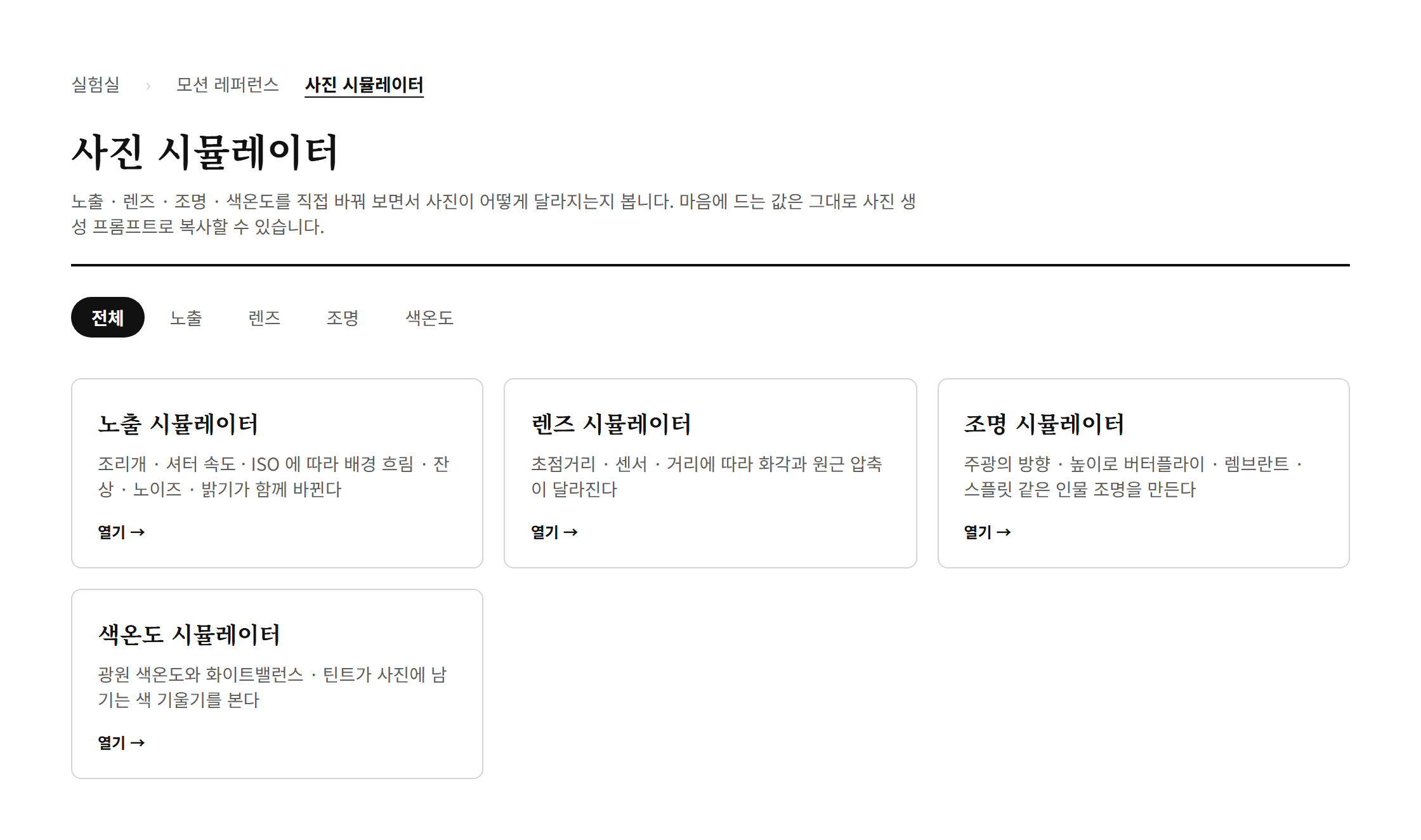The width and height of the screenshot is (1421, 840).
Task: Click the 렌즈 card description starting 초점거리
Action: pos(707,476)
